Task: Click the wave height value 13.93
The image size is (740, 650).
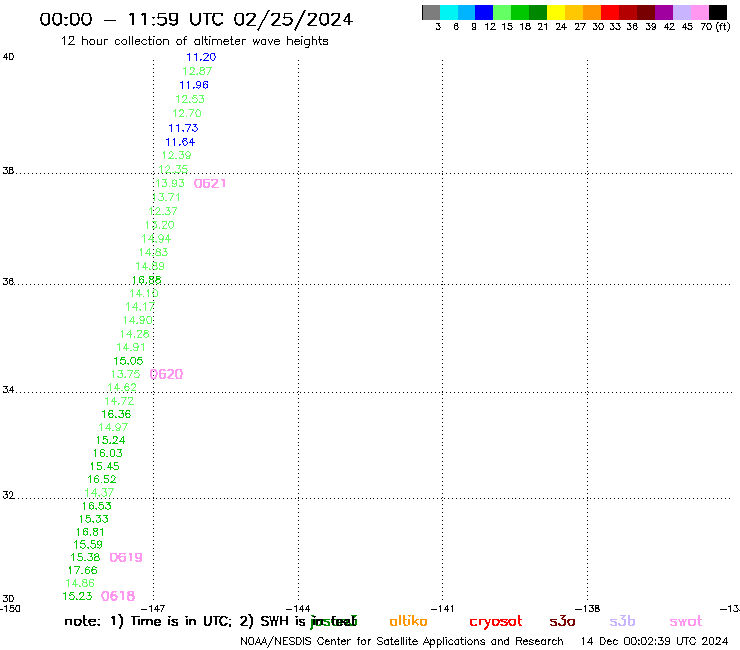Action: pos(170,183)
